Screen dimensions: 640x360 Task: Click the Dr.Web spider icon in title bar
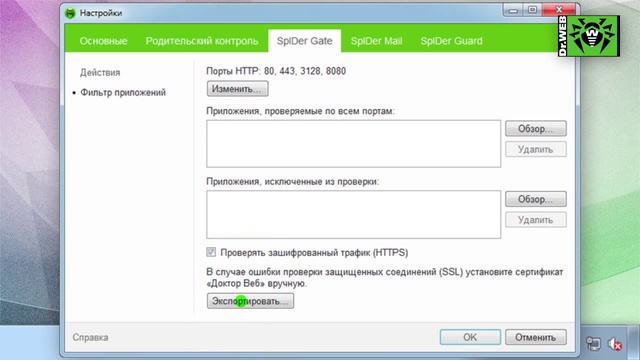pyautogui.click(x=70, y=13)
